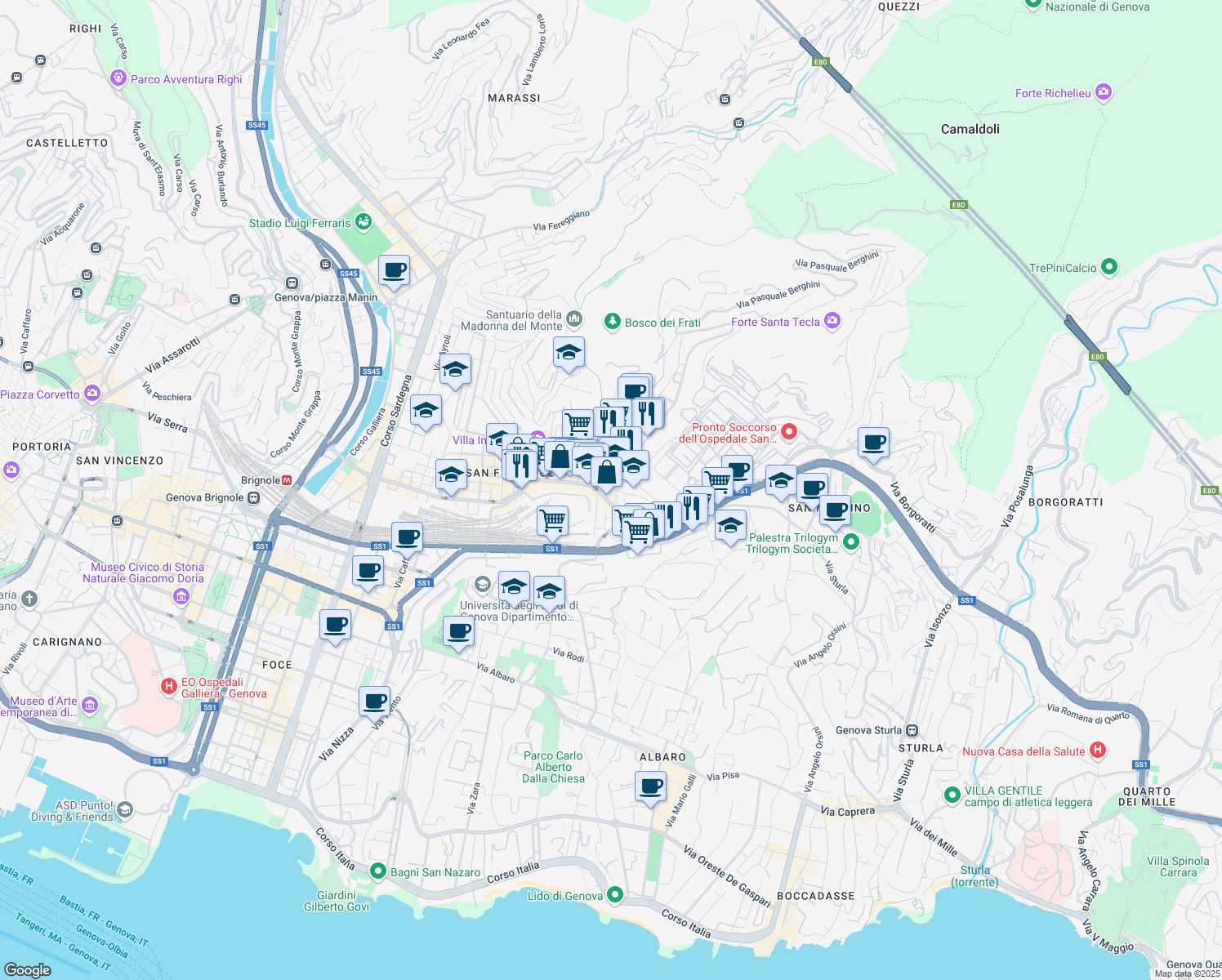Open the Pronto Soccorso dell'Ospedale San hospital marker

pyautogui.click(x=787, y=432)
